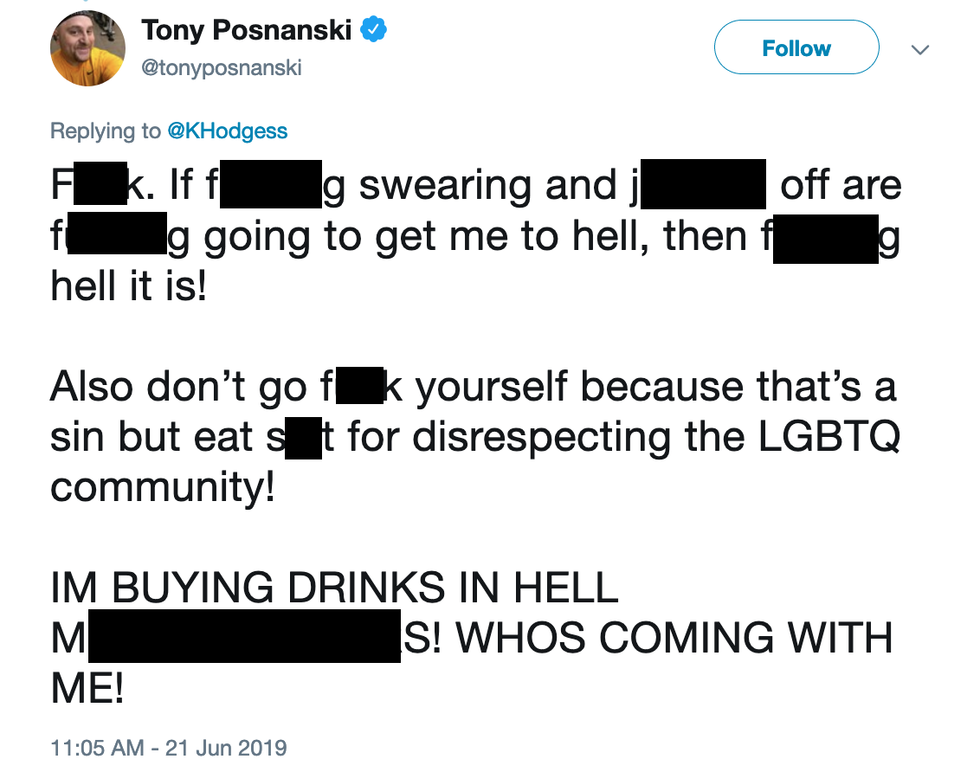Open the tweet options chevron menu

(921, 49)
